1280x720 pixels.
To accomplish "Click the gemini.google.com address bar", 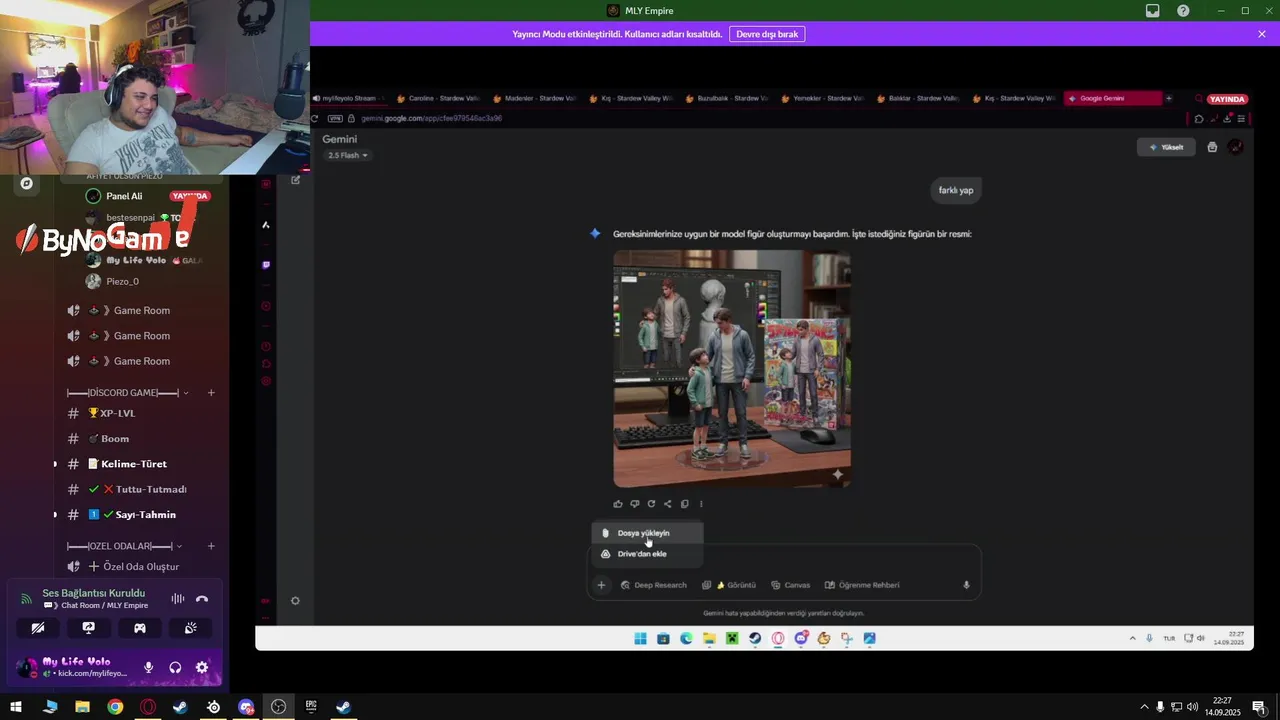I will coord(431,118).
